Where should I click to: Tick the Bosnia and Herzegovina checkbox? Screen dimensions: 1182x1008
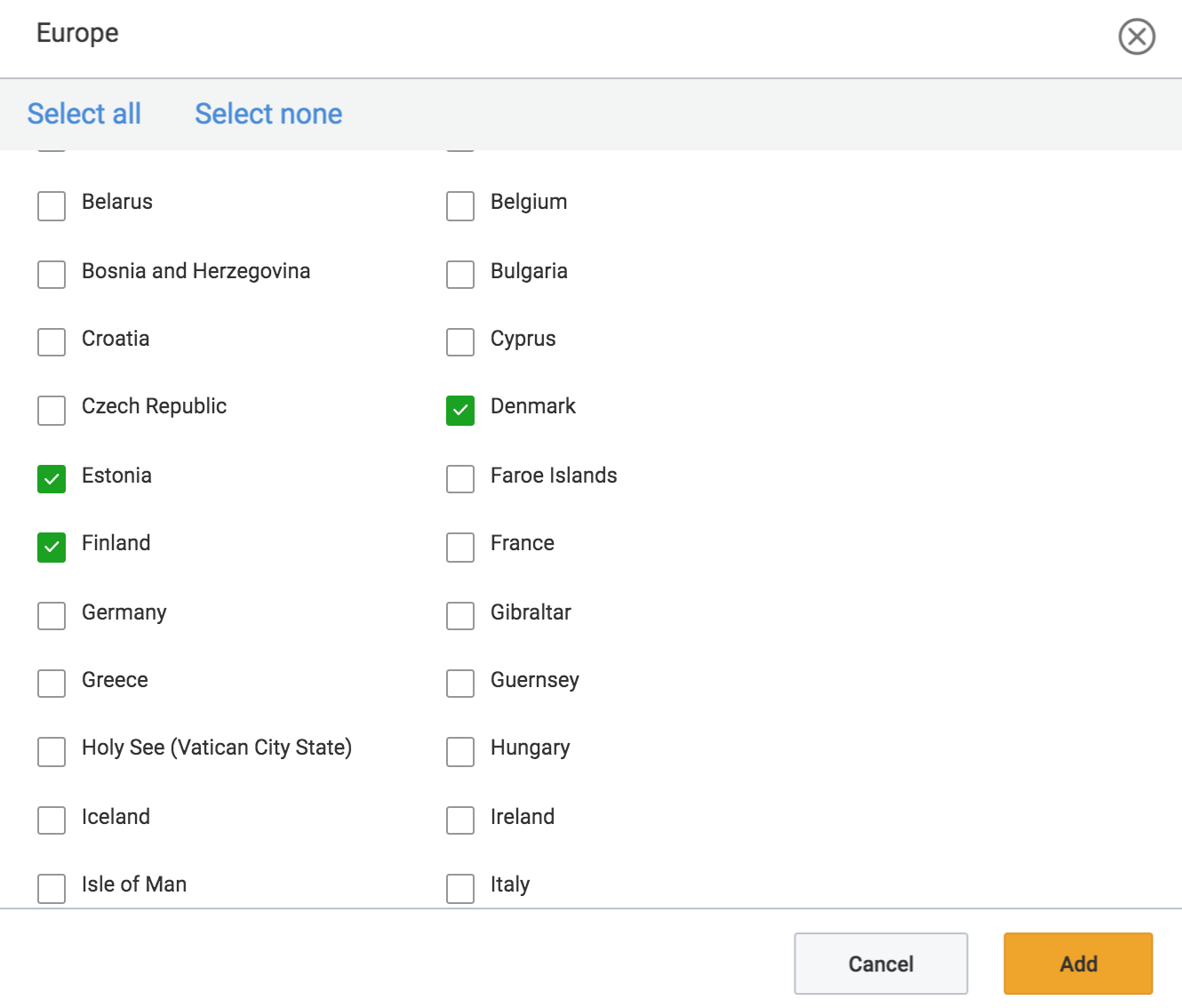pos(52,275)
